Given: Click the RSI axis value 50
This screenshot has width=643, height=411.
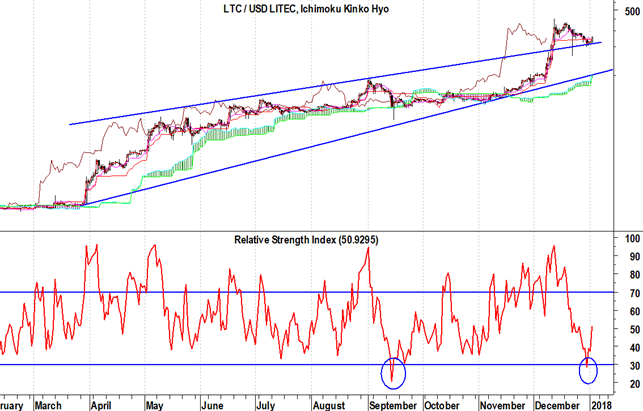Looking at the screenshot, I should point(634,329).
